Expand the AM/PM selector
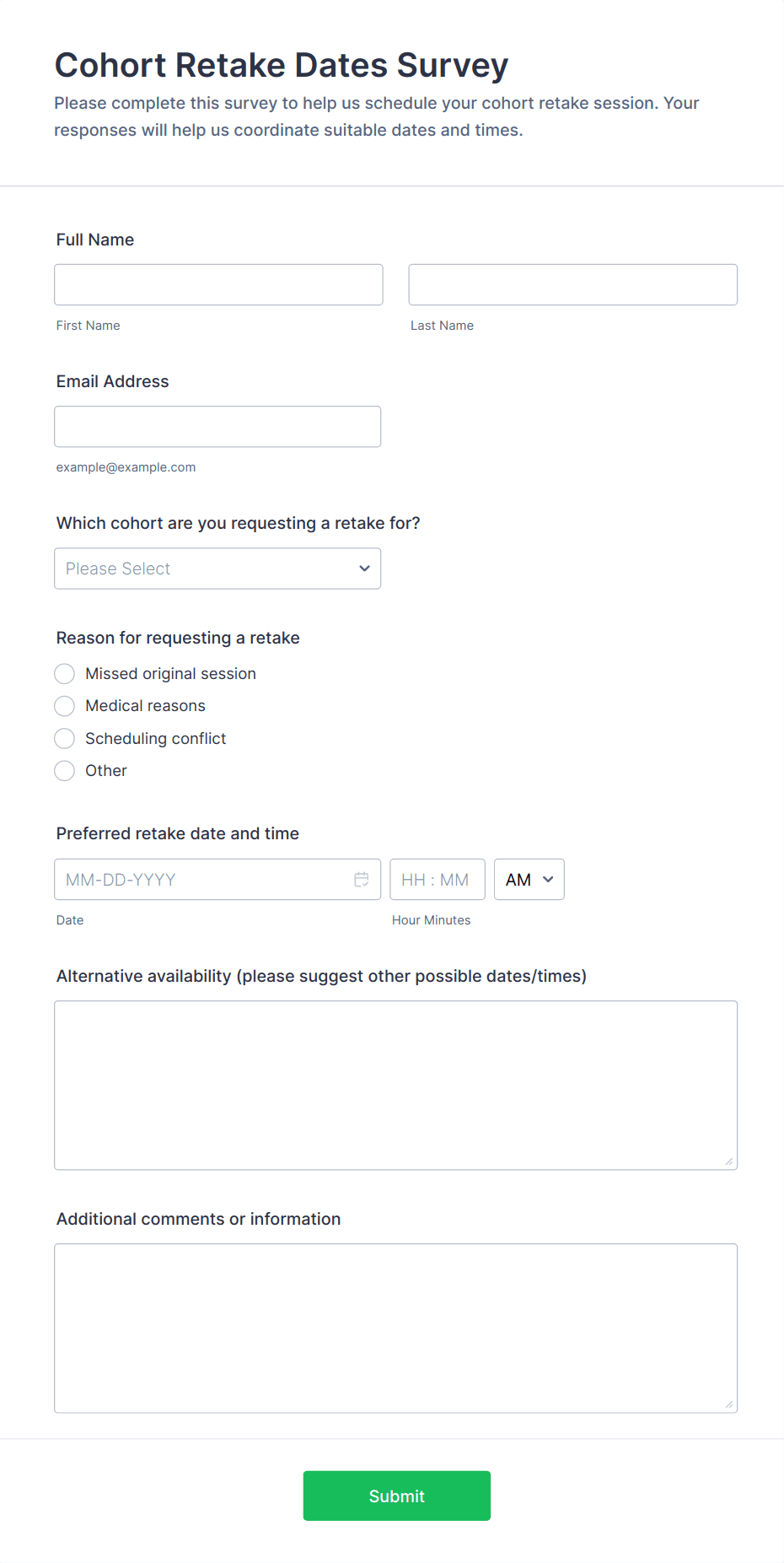Viewport: 784px width, 1563px height. click(529, 880)
